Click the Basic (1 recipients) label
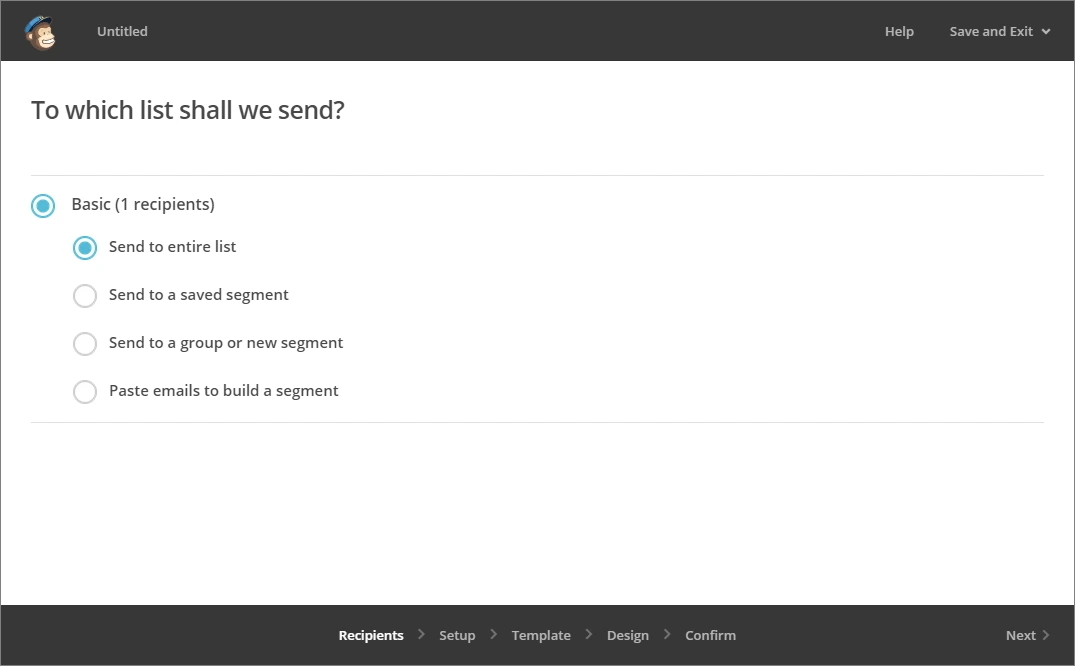 coord(143,204)
